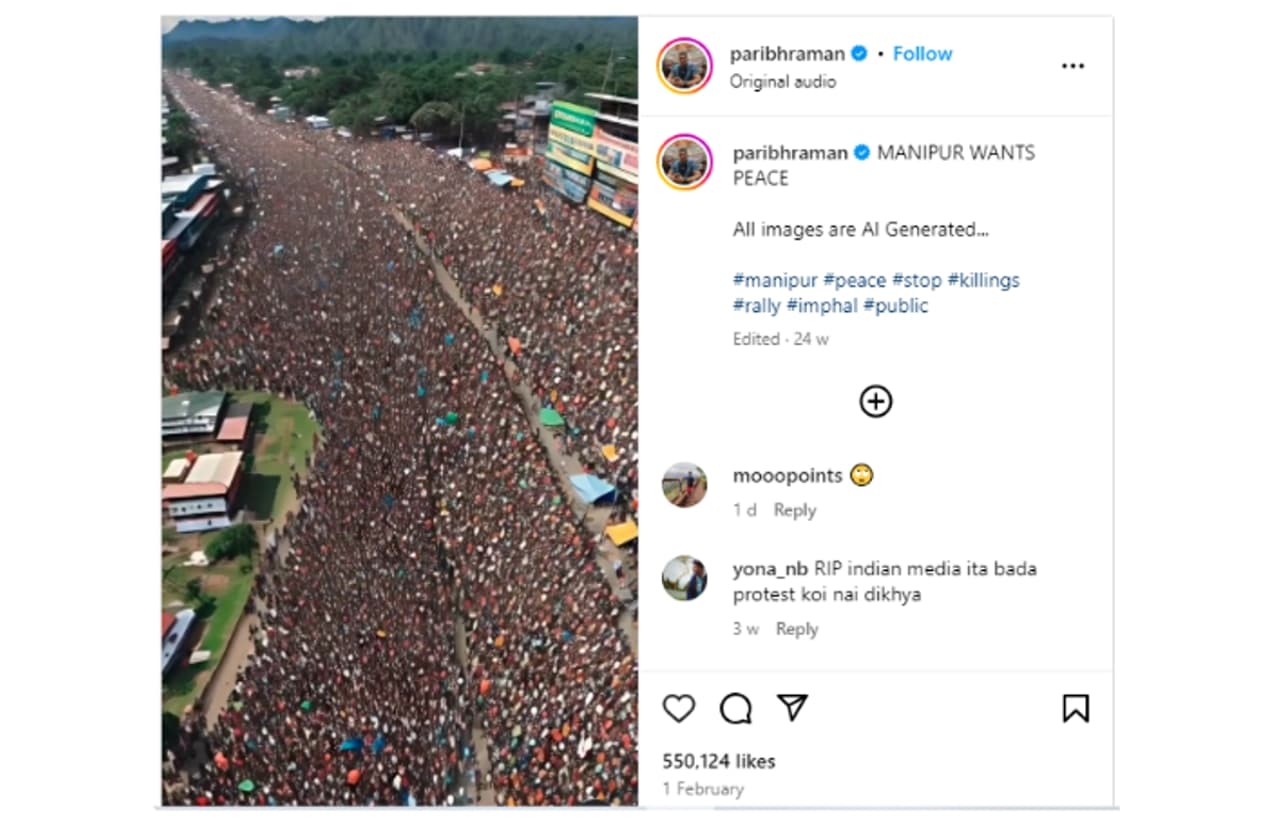
Task: Click the Original audio link
Action: point(783,82)
